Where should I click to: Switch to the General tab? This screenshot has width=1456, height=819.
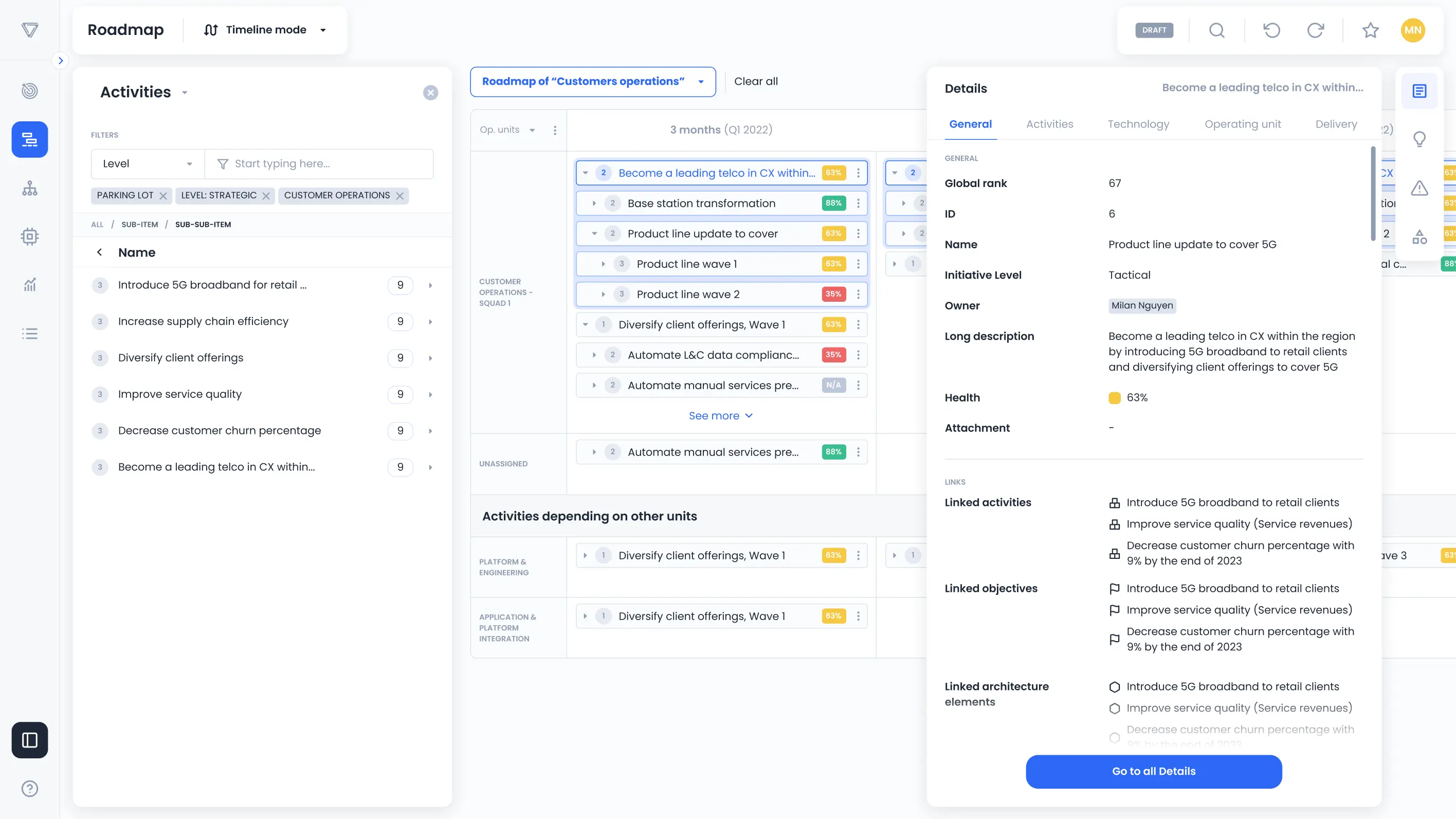click(971, 124)
